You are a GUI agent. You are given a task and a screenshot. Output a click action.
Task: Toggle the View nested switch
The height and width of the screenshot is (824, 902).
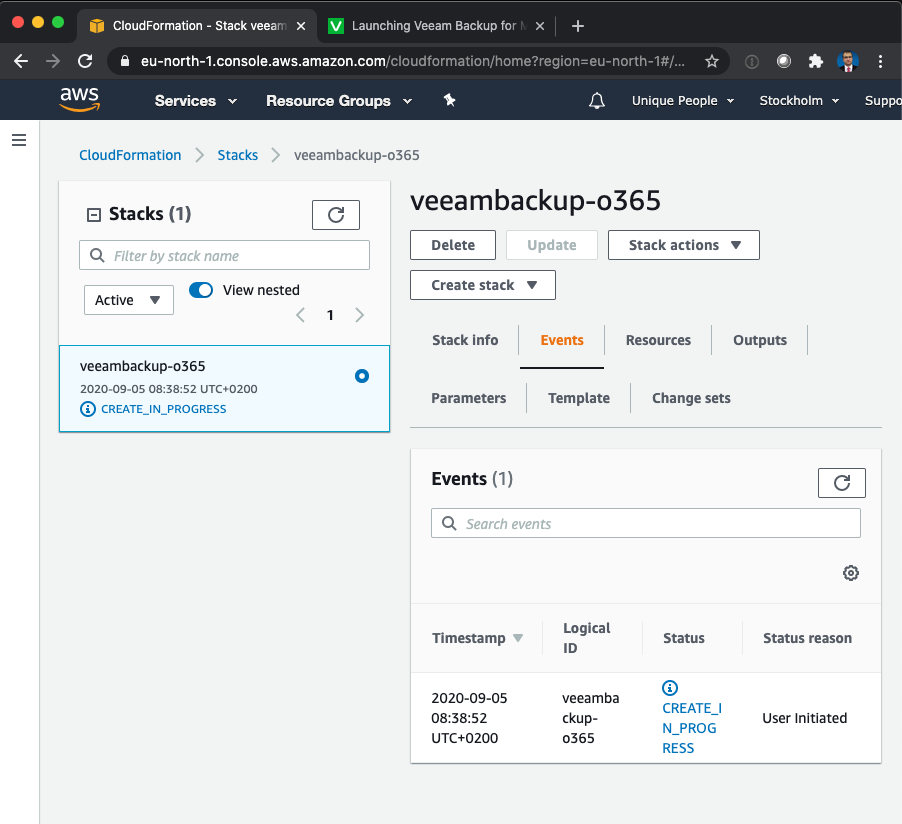tap(201, 290)
